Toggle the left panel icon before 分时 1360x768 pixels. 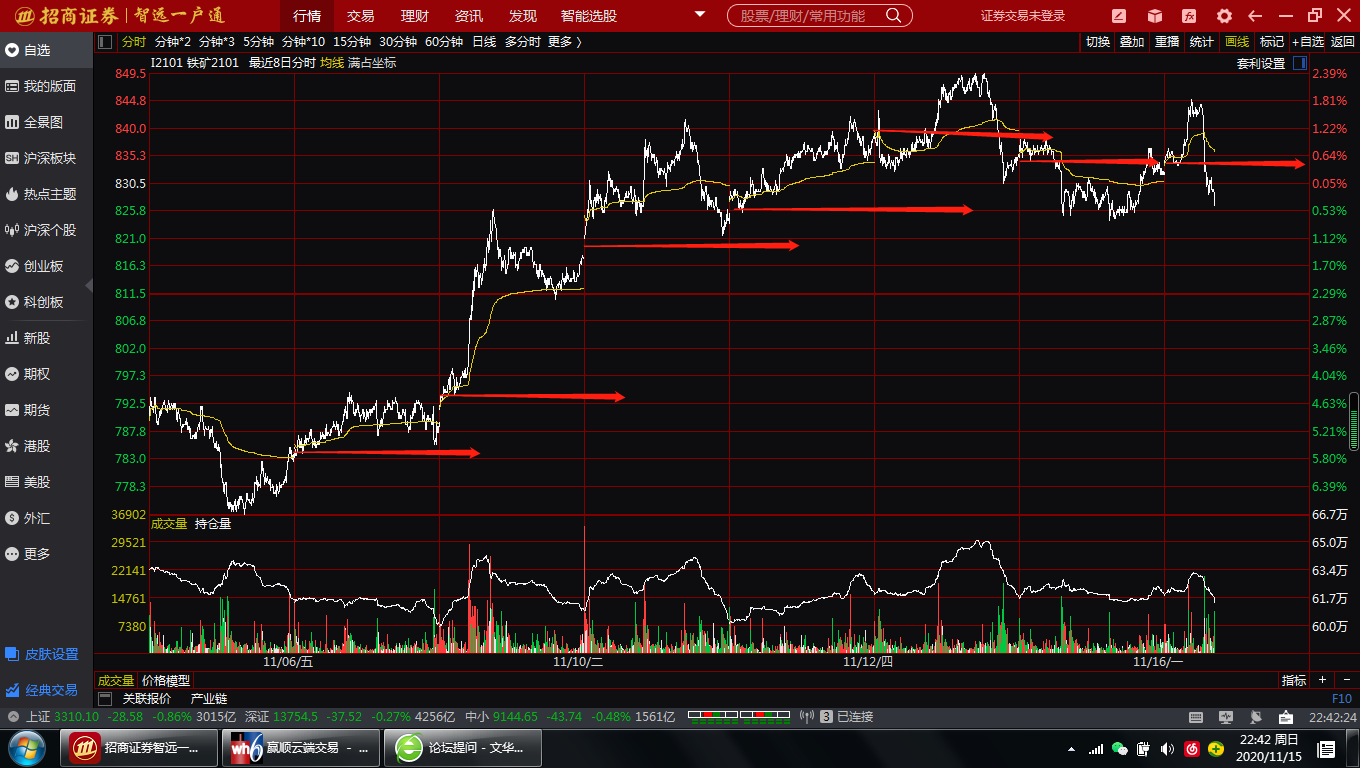coord(106,41)
